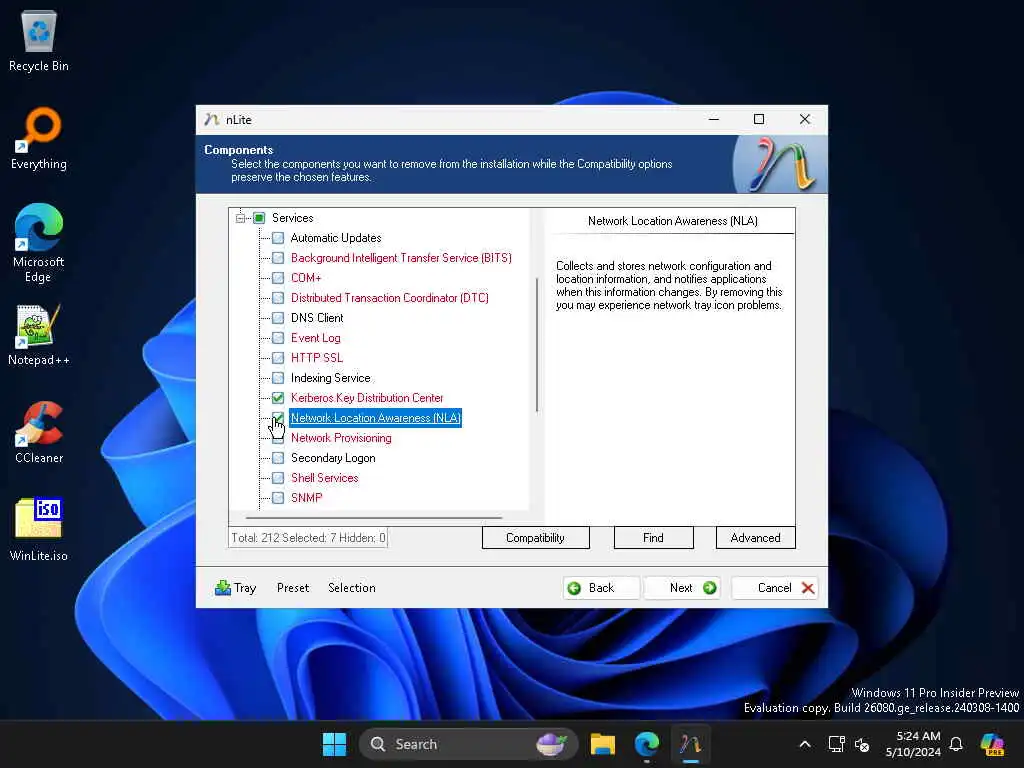Screen dimensions: 1024x768
Task: Launch the Everything search shortcut
Action: 39,138
